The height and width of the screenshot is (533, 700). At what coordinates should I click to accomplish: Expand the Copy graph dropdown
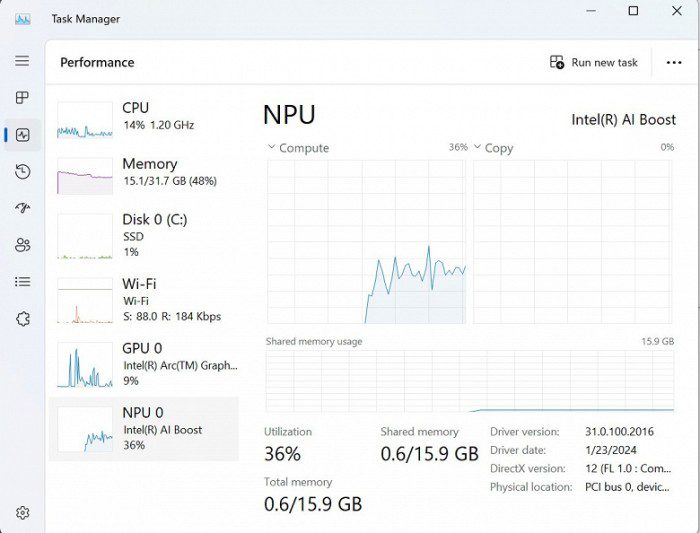click(478, 148)
